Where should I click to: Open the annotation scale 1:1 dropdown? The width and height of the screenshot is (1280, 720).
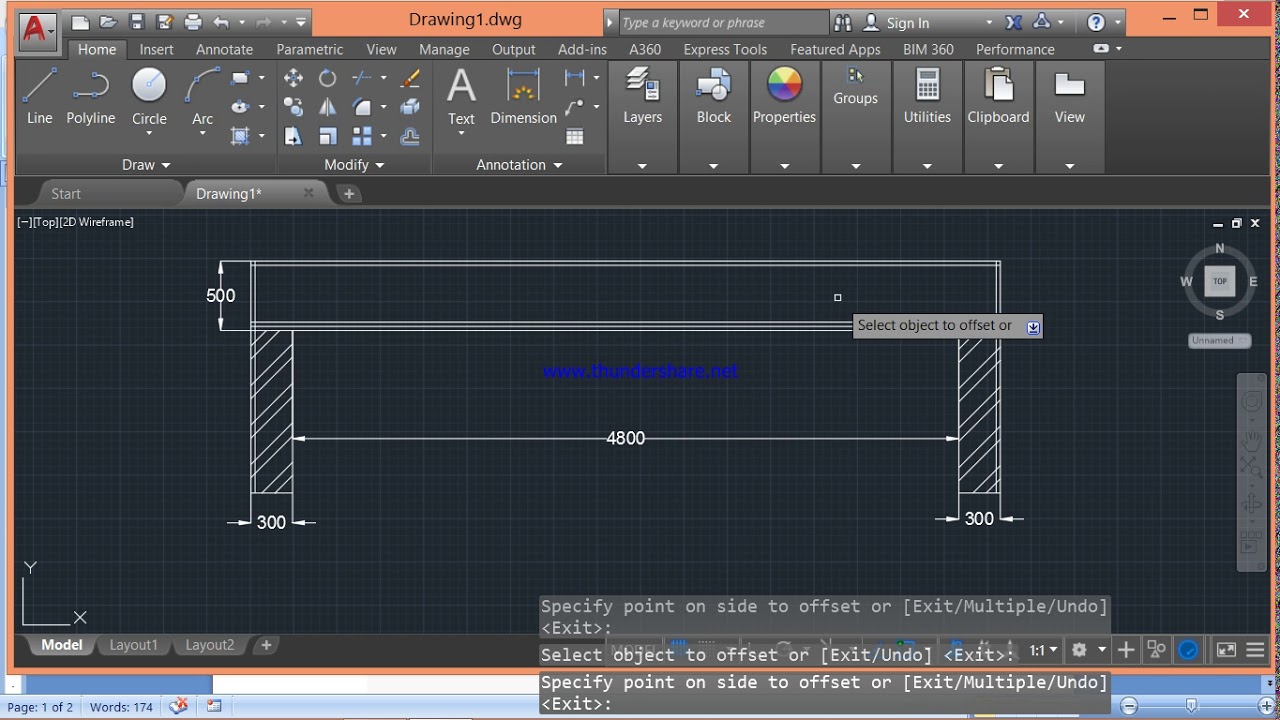(x=1043, y=650)
